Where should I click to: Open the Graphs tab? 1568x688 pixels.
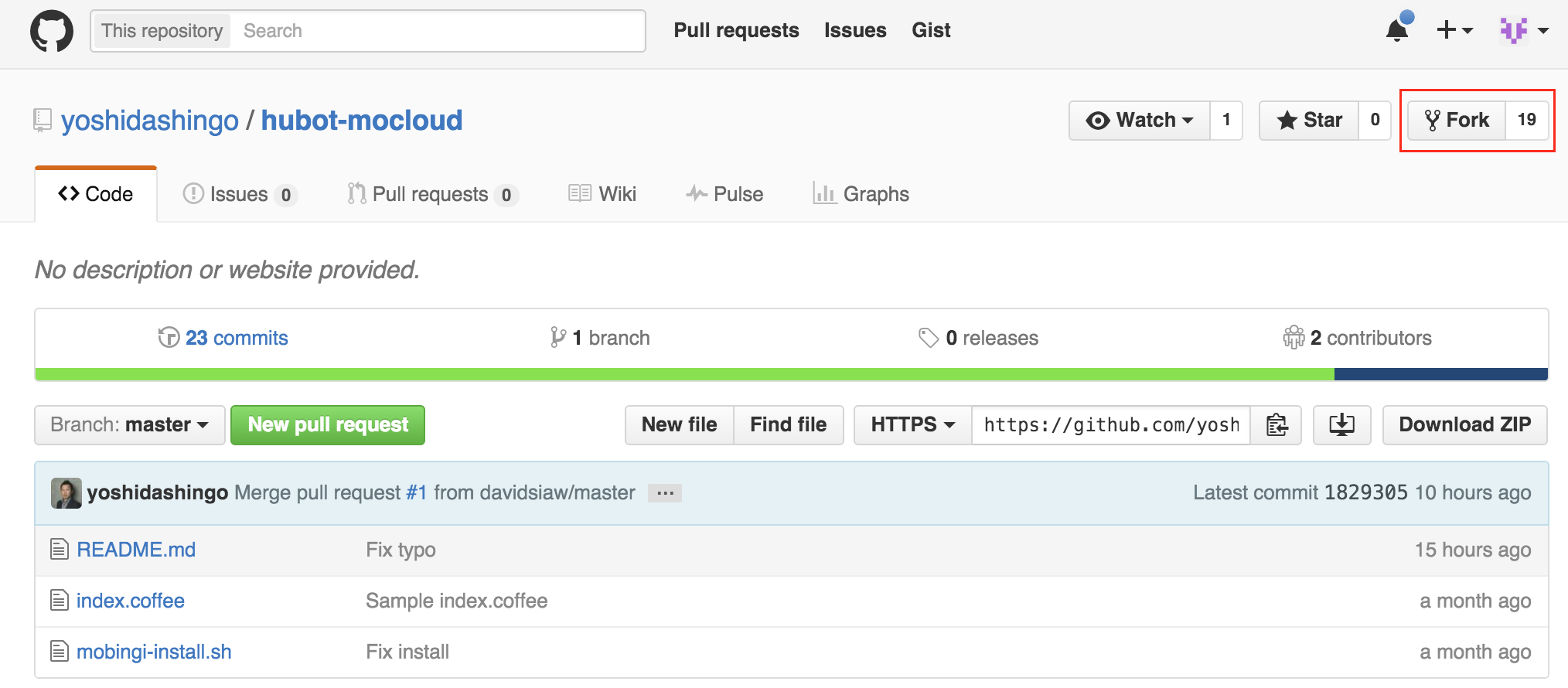pos(861,194)
